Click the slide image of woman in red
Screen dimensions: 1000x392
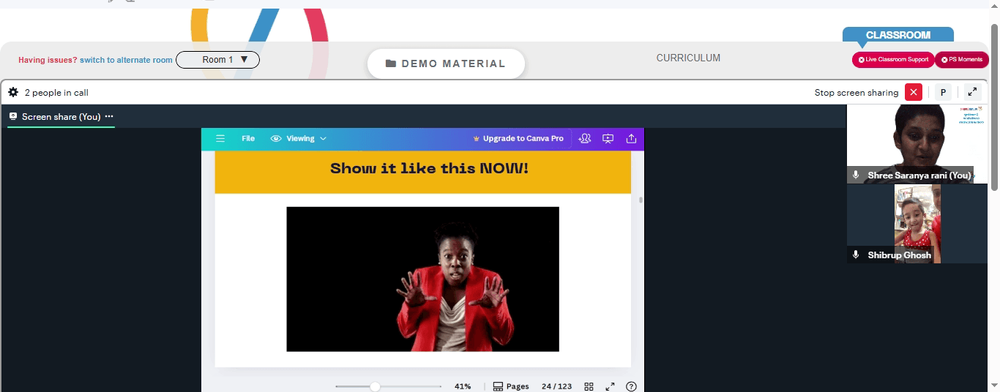pyautogui.click(x=423, y=279)
